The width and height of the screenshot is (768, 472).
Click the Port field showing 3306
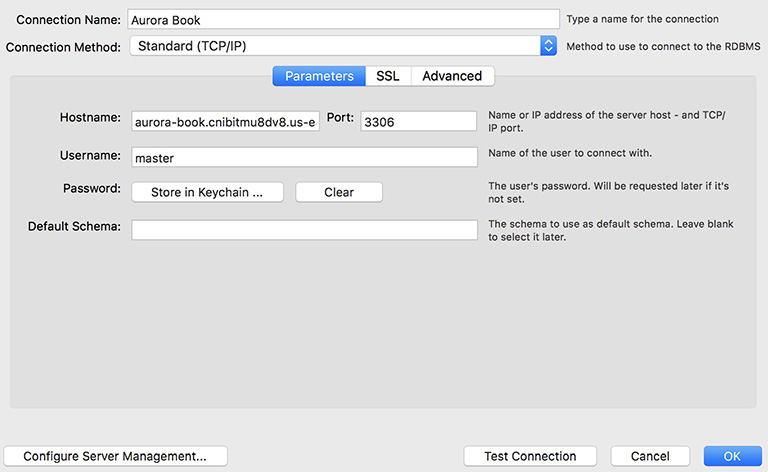(418, 121)
